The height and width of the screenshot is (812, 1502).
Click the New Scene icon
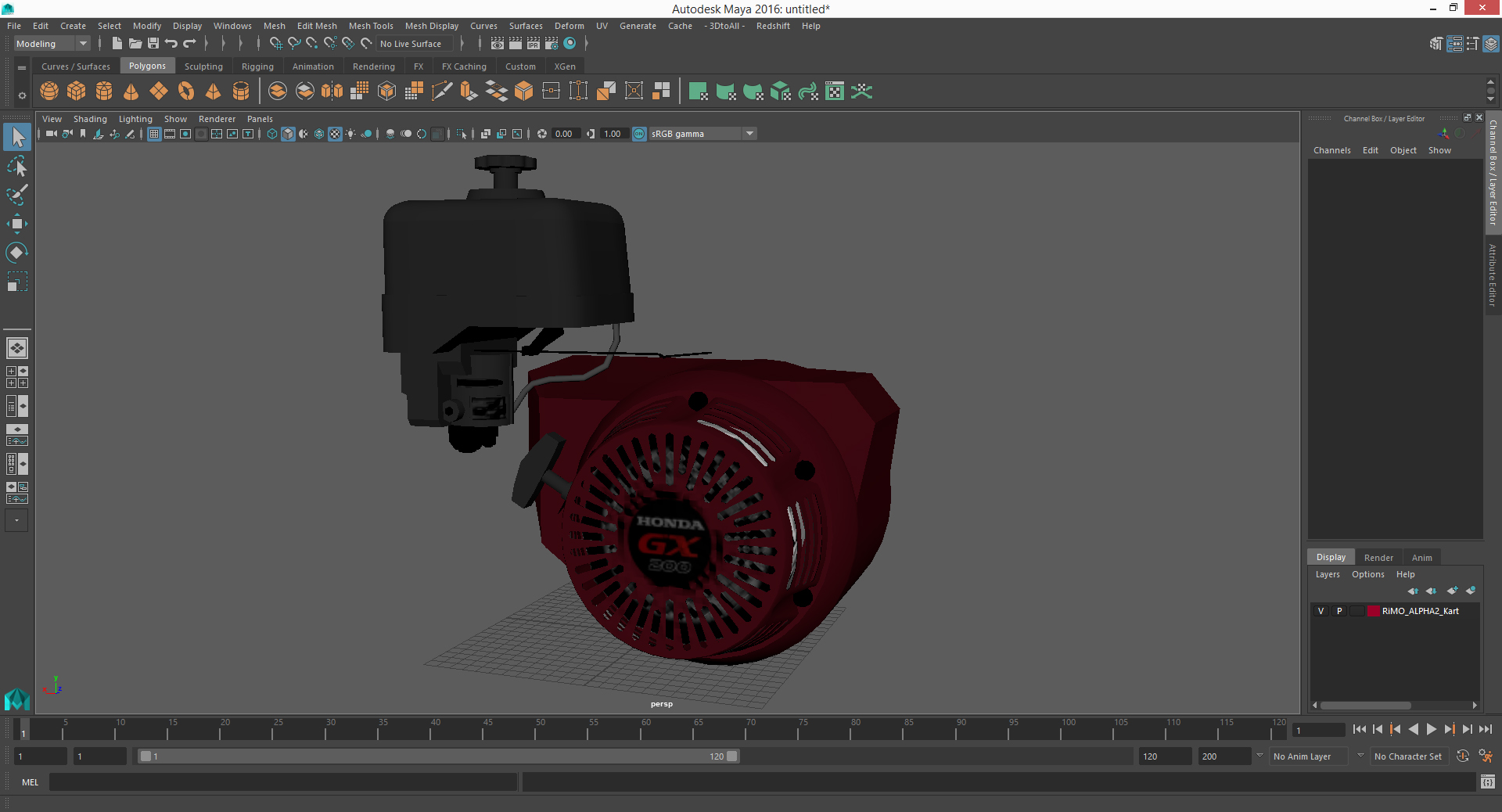click(x=117, y=44)
